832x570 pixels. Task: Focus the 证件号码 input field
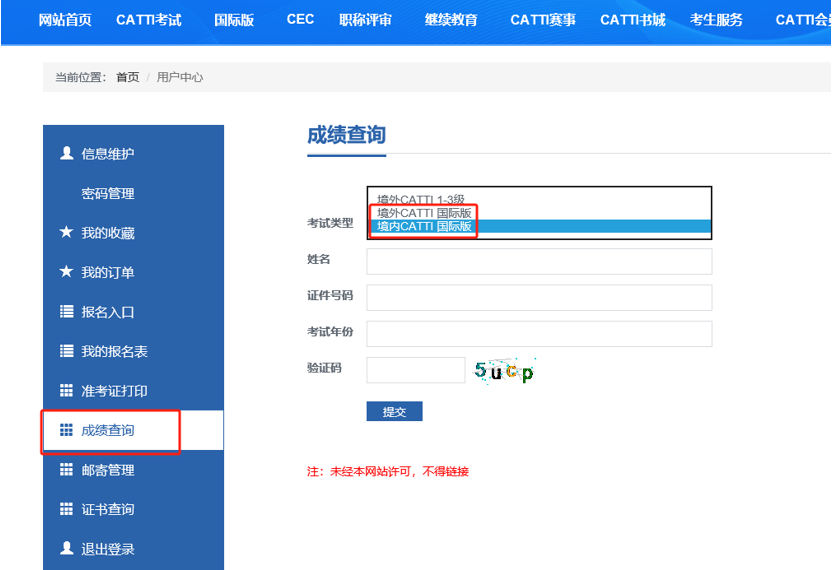539,297
